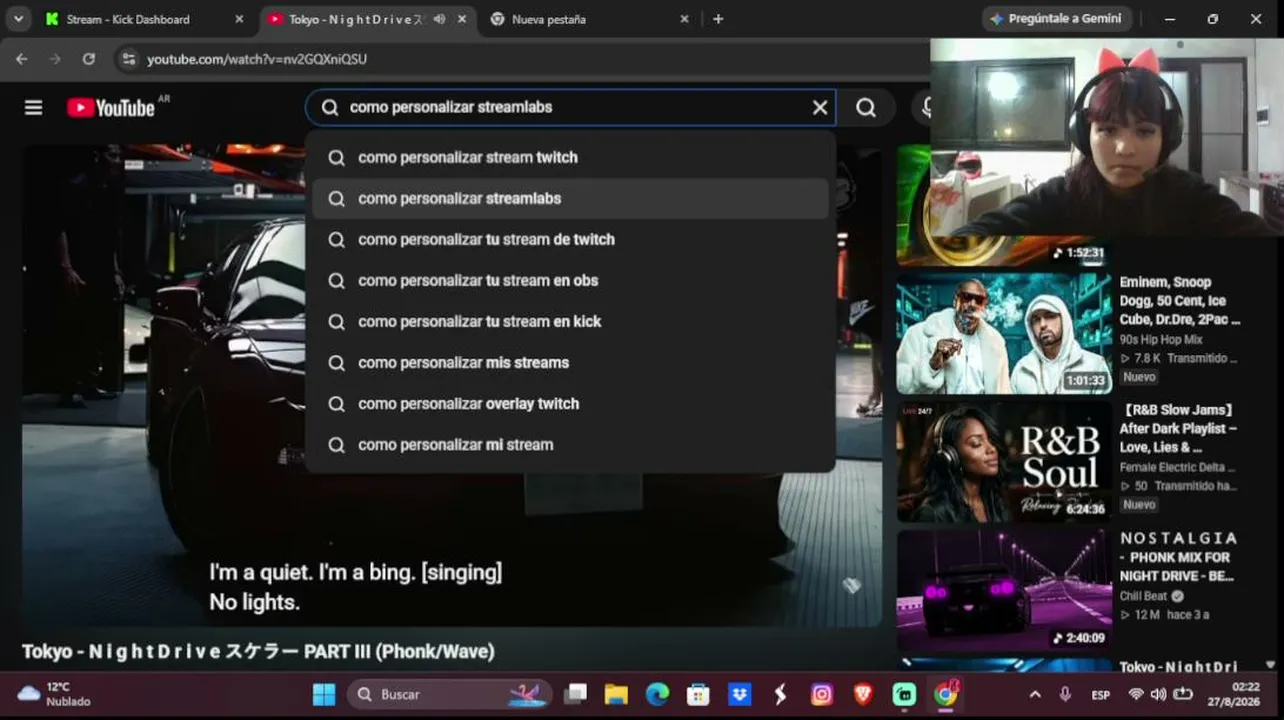Open Task View on the taskbar

pos(575,694)
